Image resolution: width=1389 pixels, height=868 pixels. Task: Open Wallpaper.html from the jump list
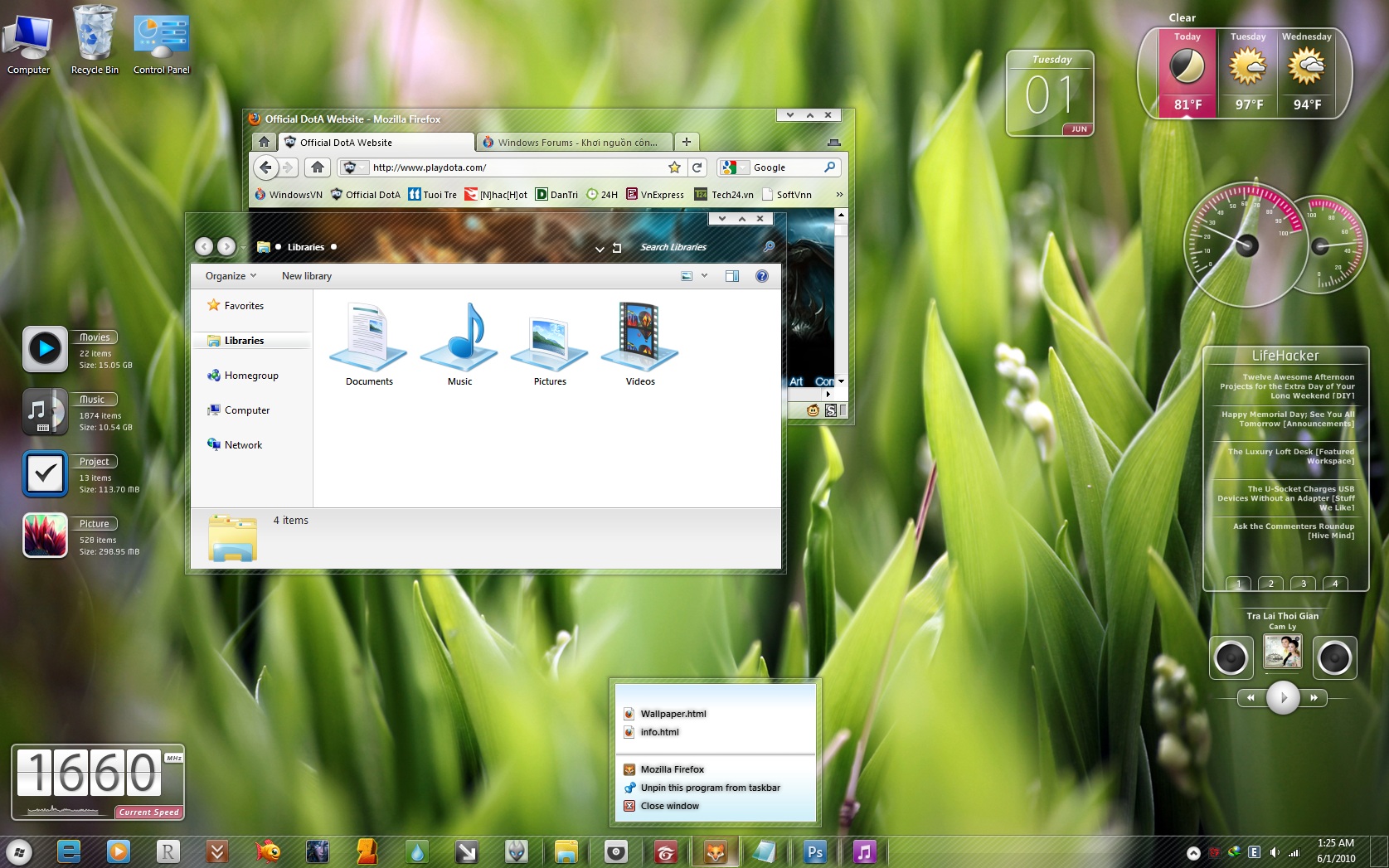click(x=673, y=713)
